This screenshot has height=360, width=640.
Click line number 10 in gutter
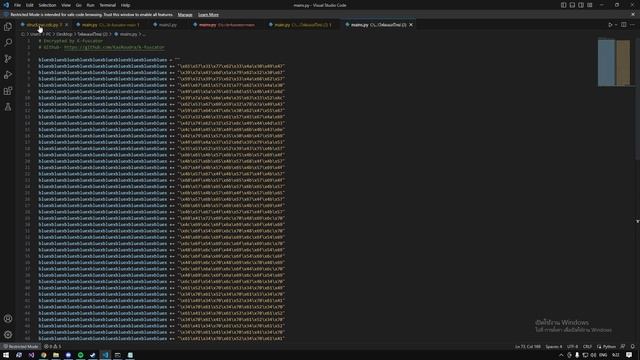[x=28, y=98]
